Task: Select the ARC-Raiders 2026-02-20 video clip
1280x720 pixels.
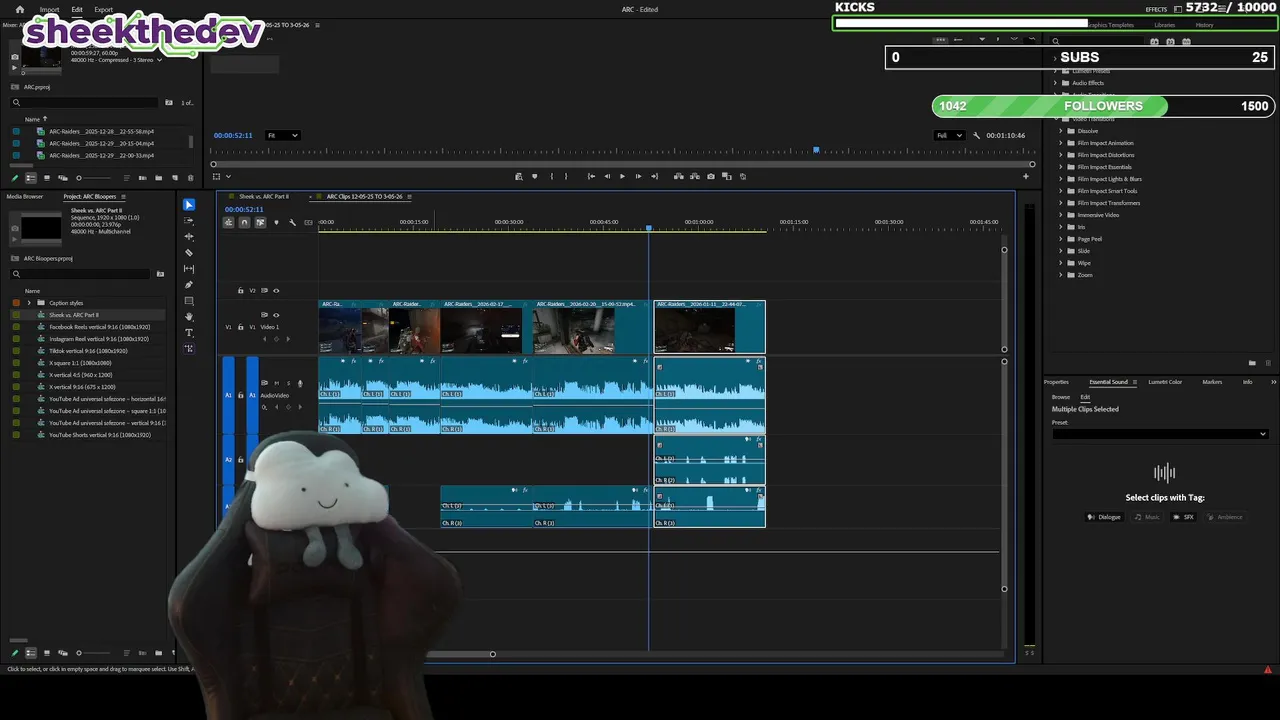Action: pos(591,327)
